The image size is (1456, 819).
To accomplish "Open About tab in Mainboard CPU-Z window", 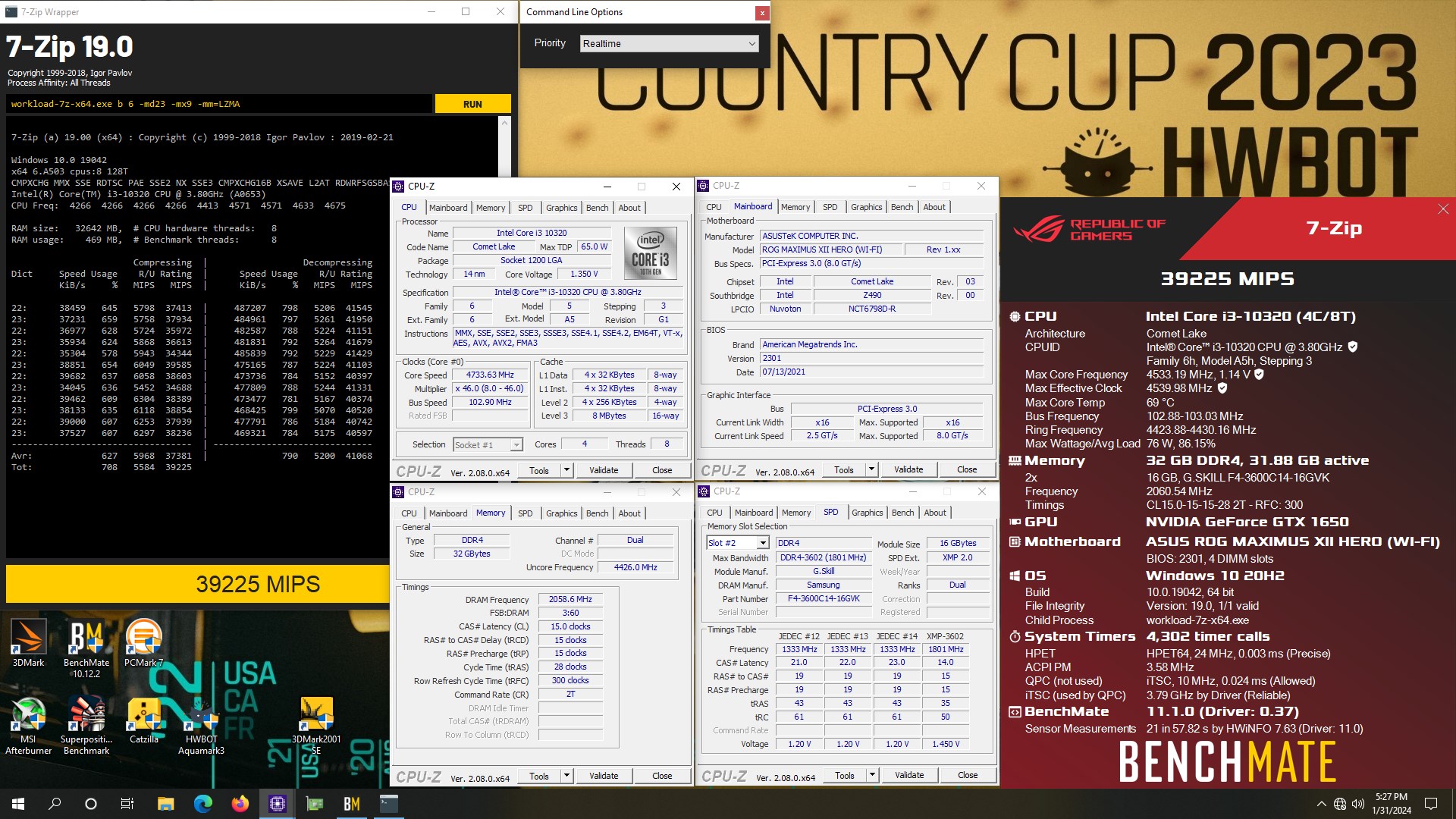I will (934, 207).
